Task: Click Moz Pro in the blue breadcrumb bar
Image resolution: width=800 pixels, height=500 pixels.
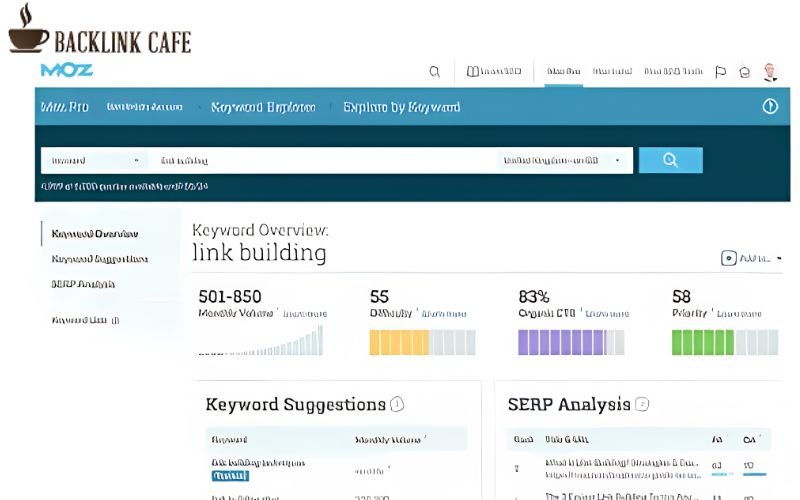Action: coord(65,107)
